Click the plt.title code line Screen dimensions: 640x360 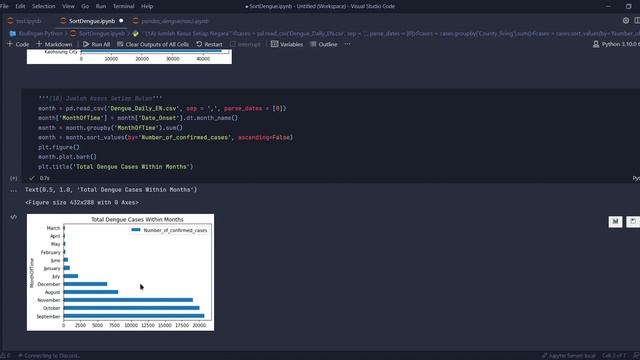pyautogui.click(x=116, y=167)
